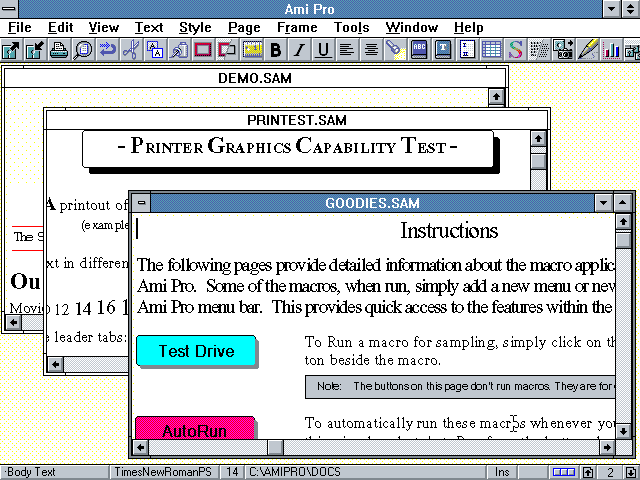Click the scissors Cut icon
The width and height of the screenshot is (640, 480).
tap(131, 49)
